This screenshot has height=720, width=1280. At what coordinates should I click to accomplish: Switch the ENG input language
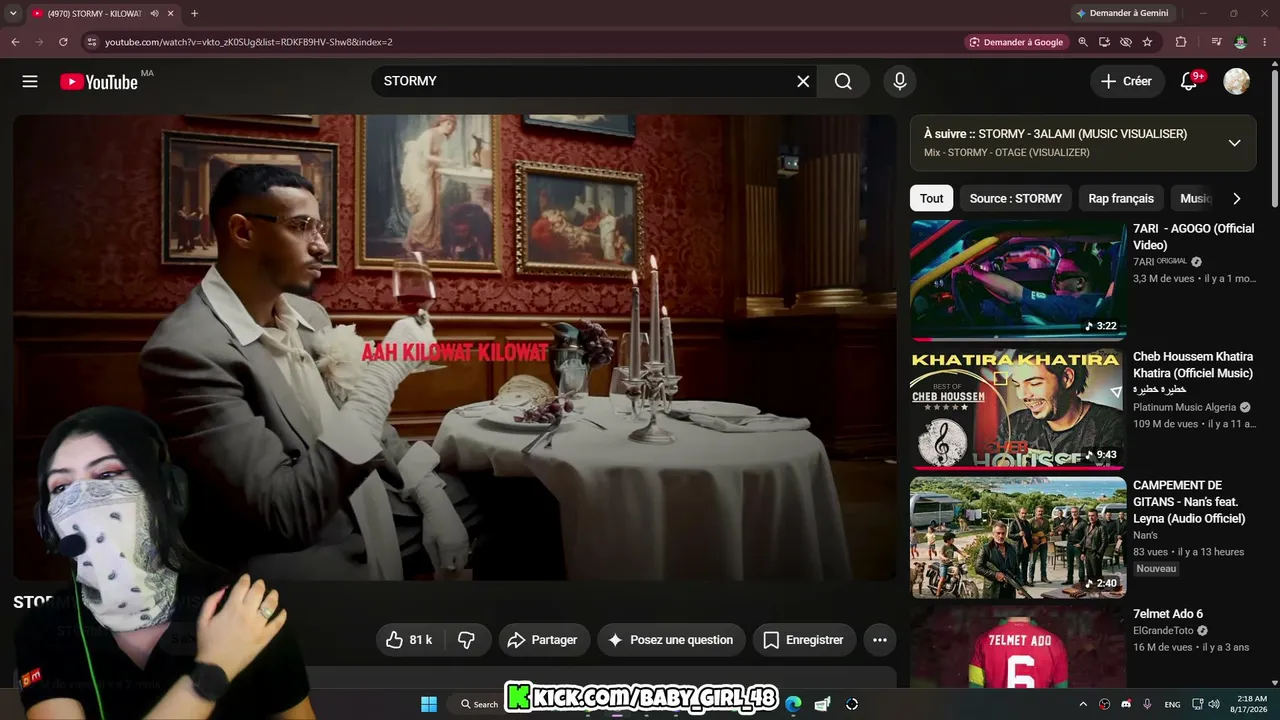[1173, 704]
